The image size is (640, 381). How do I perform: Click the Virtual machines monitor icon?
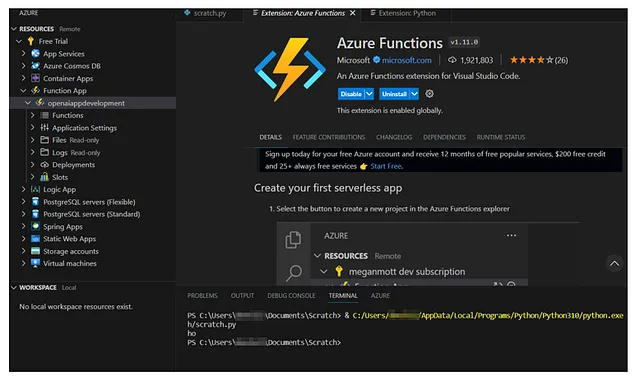[x=36, y=263]
